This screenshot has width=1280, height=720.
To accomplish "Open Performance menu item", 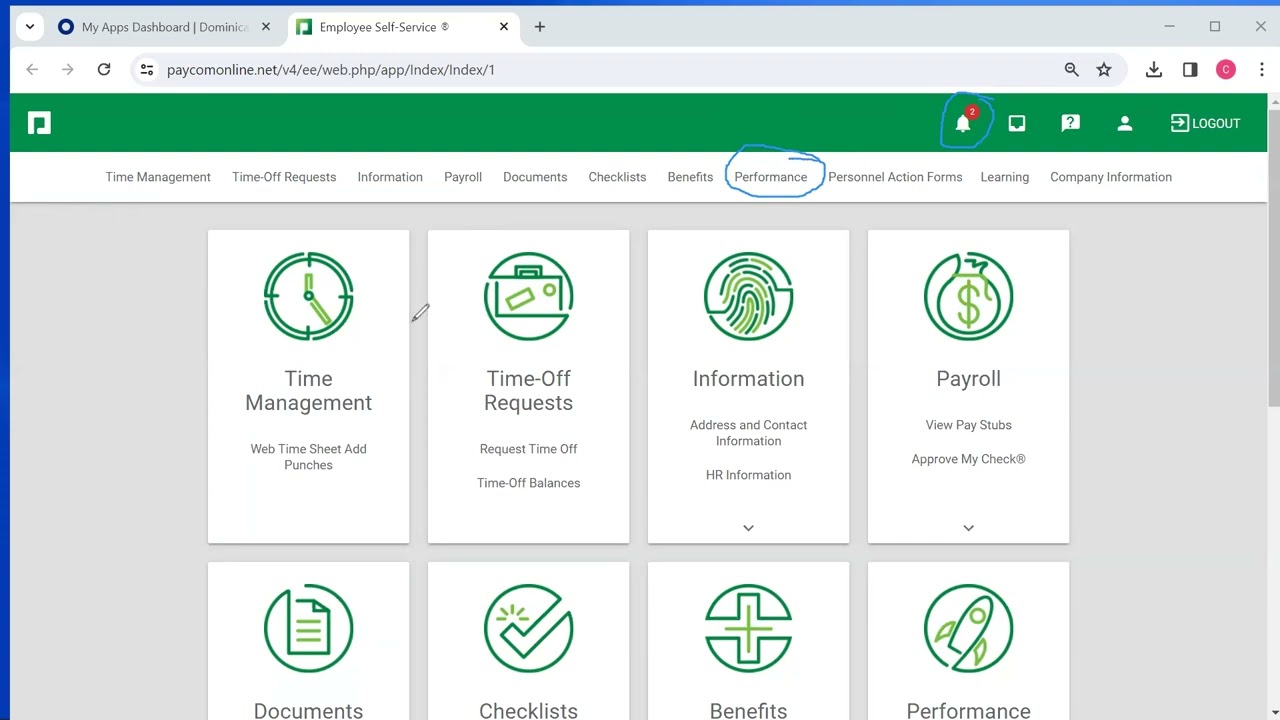I will (x=770, y=177).
